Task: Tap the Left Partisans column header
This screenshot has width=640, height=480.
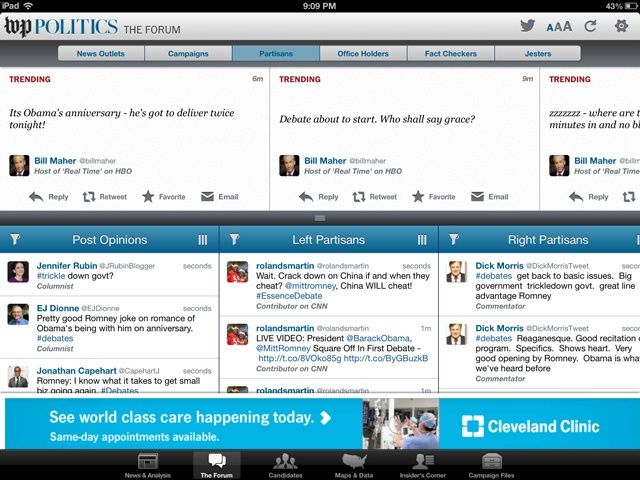Action: (x=329, y=240)
